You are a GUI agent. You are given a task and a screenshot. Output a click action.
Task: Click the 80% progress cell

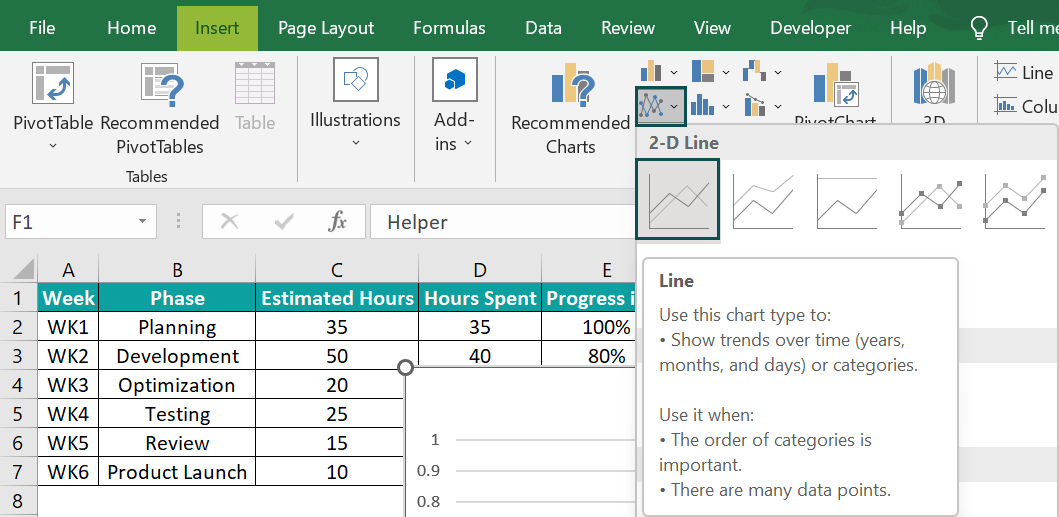coord(589,354)
